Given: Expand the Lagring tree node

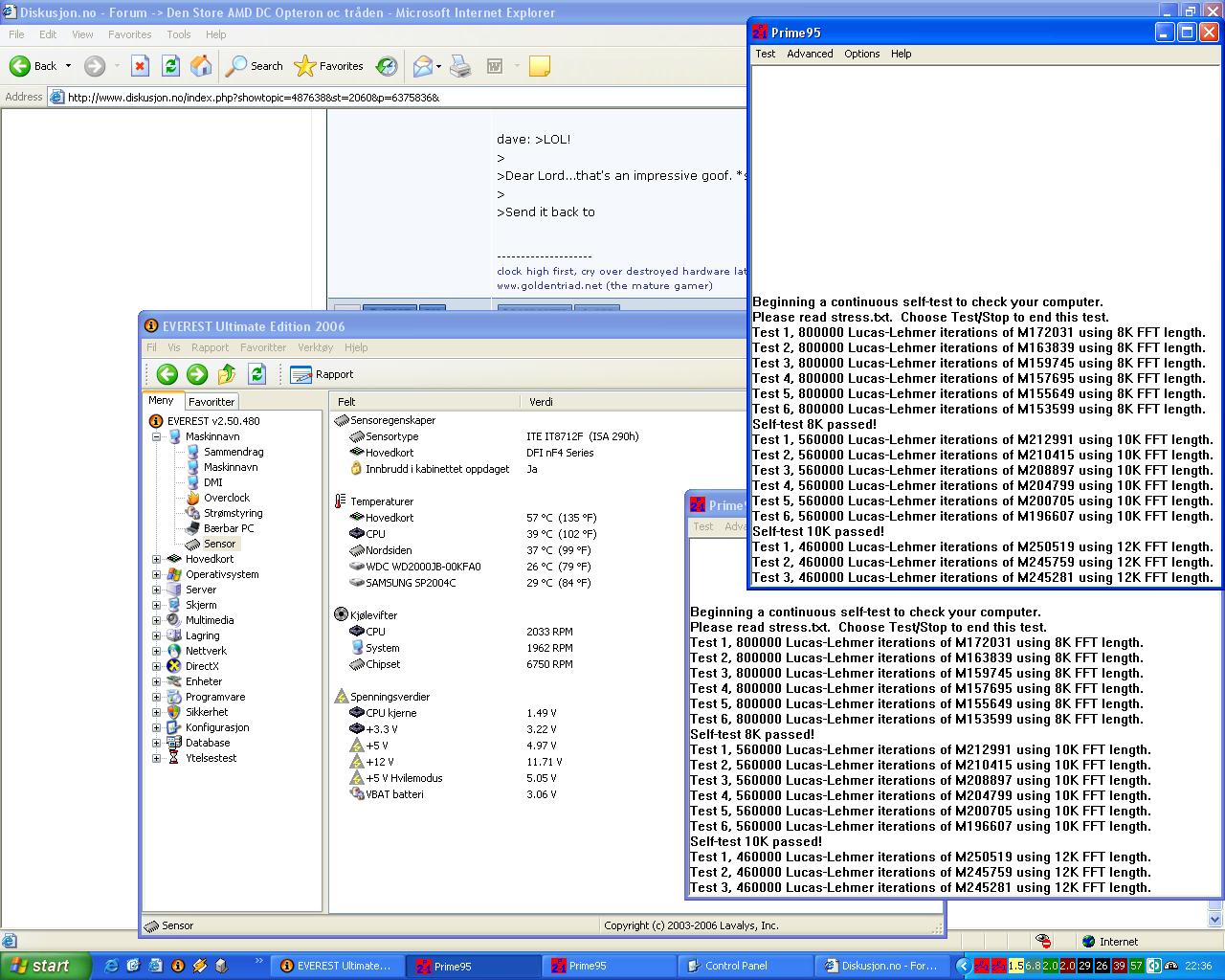Looking at the screenshot, I should click(156, 635).
